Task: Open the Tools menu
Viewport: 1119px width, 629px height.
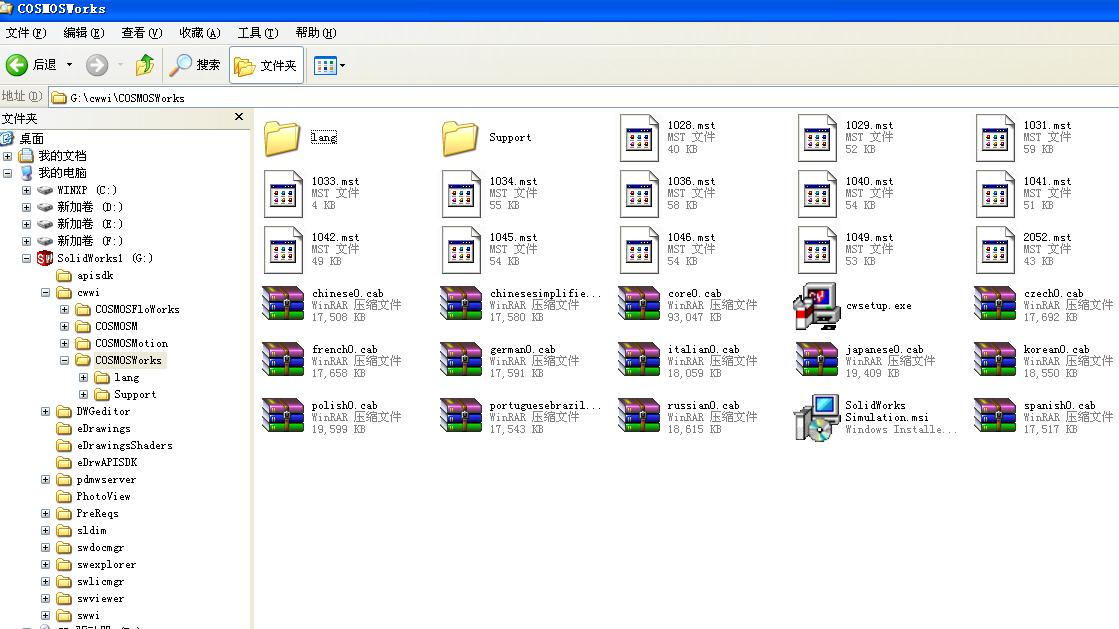Action: click(x=258, y=33)
